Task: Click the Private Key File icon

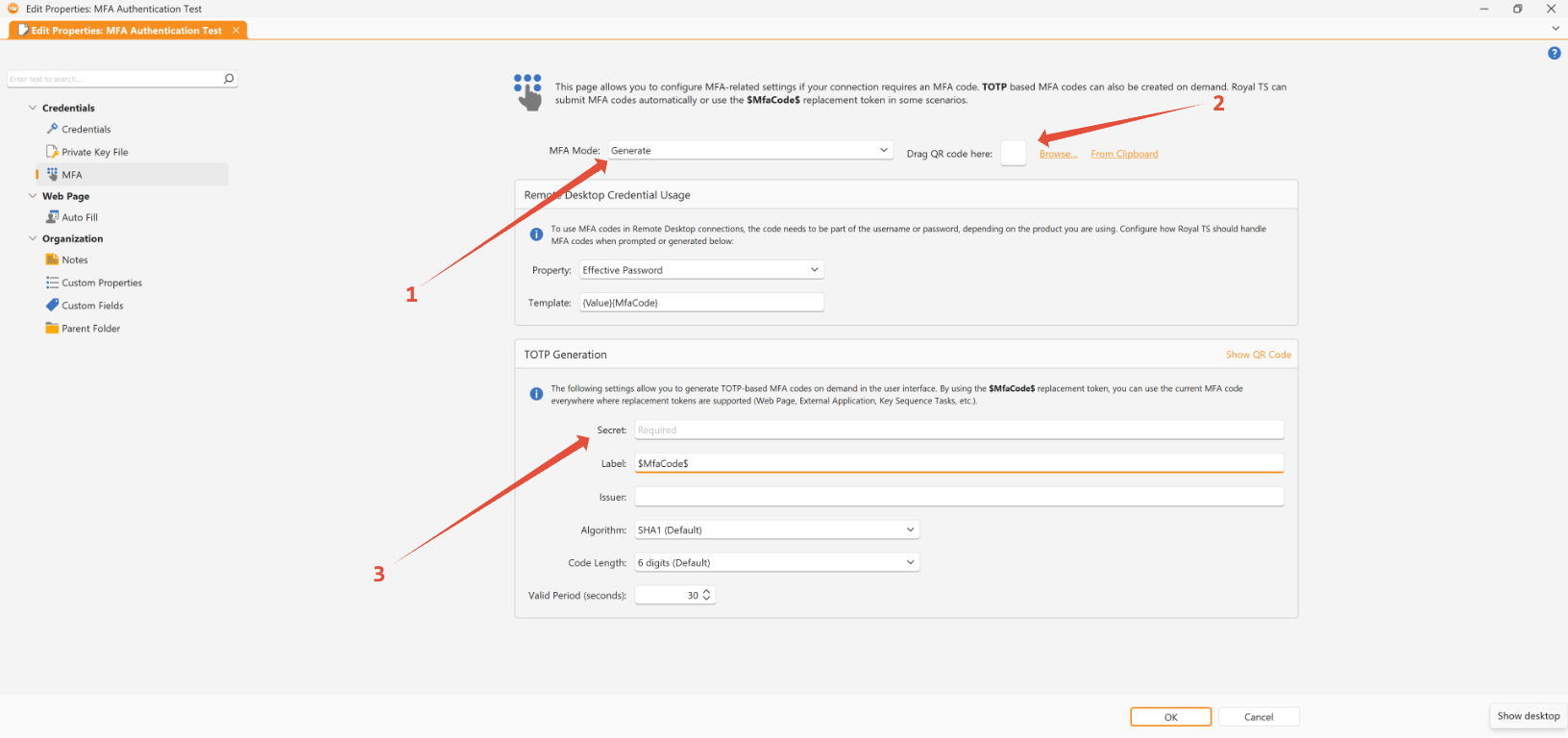Action: pyautogui.click(x=53, y=152)
